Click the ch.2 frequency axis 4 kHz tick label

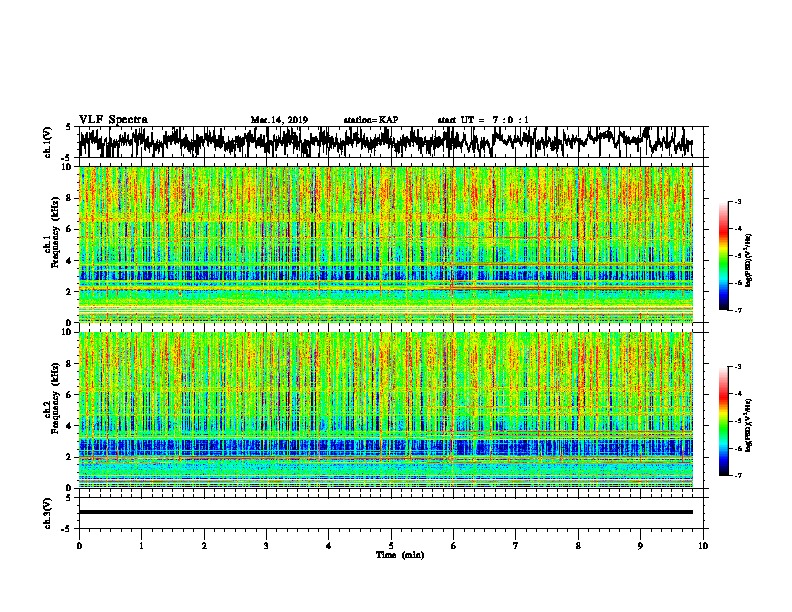69,426
